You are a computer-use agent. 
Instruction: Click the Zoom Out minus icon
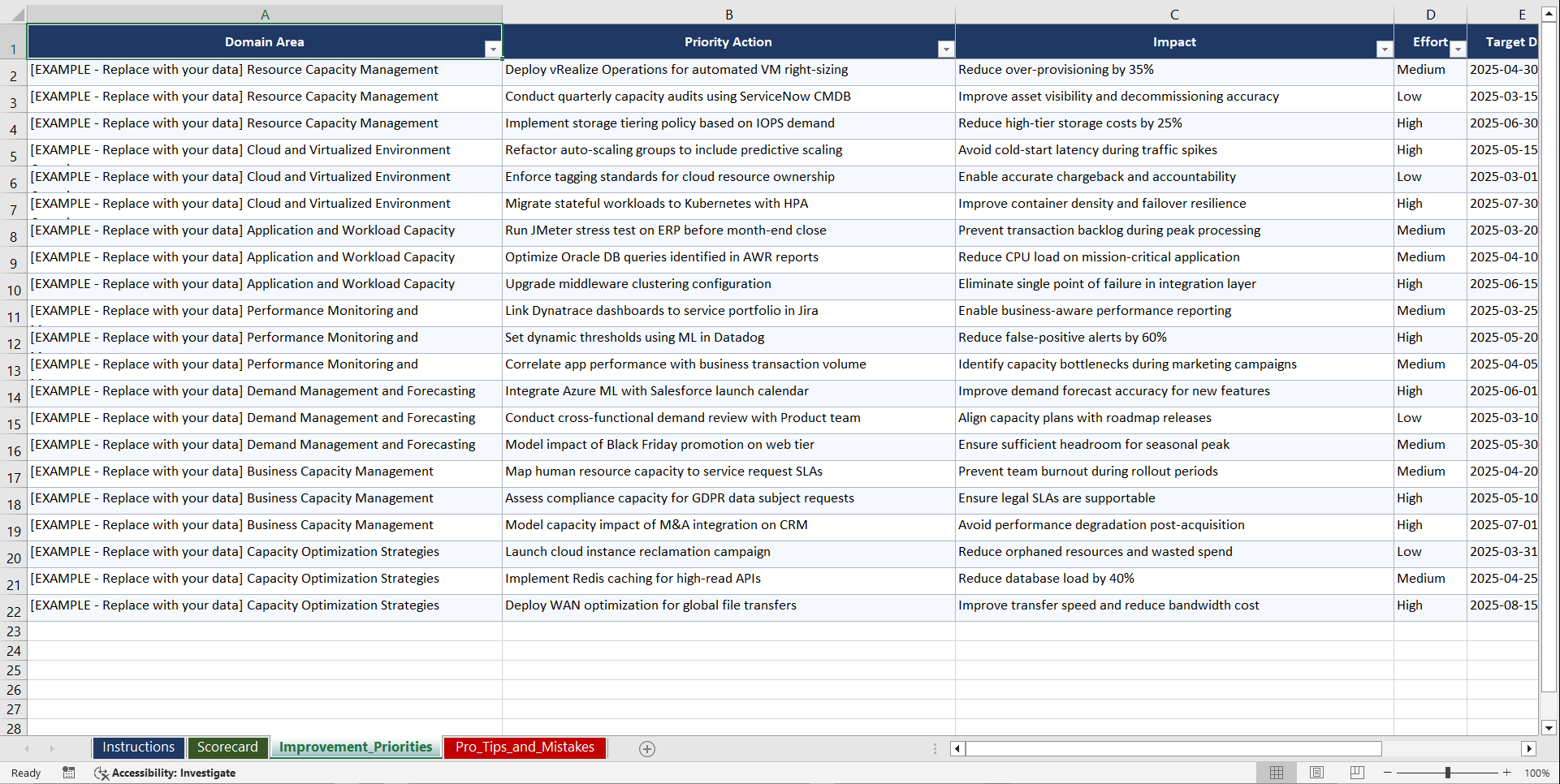[1387, 773]
